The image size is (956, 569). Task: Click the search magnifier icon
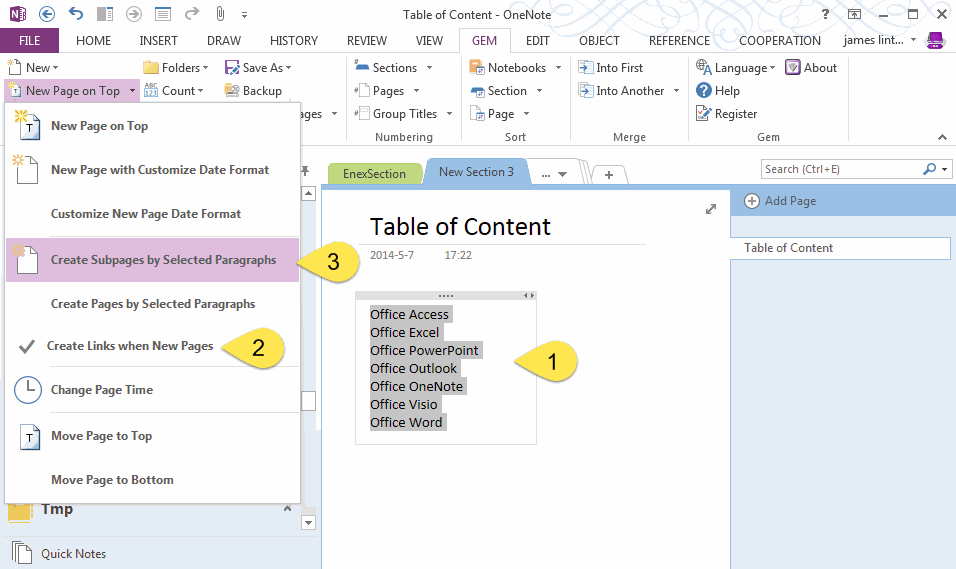pos(930,169)
